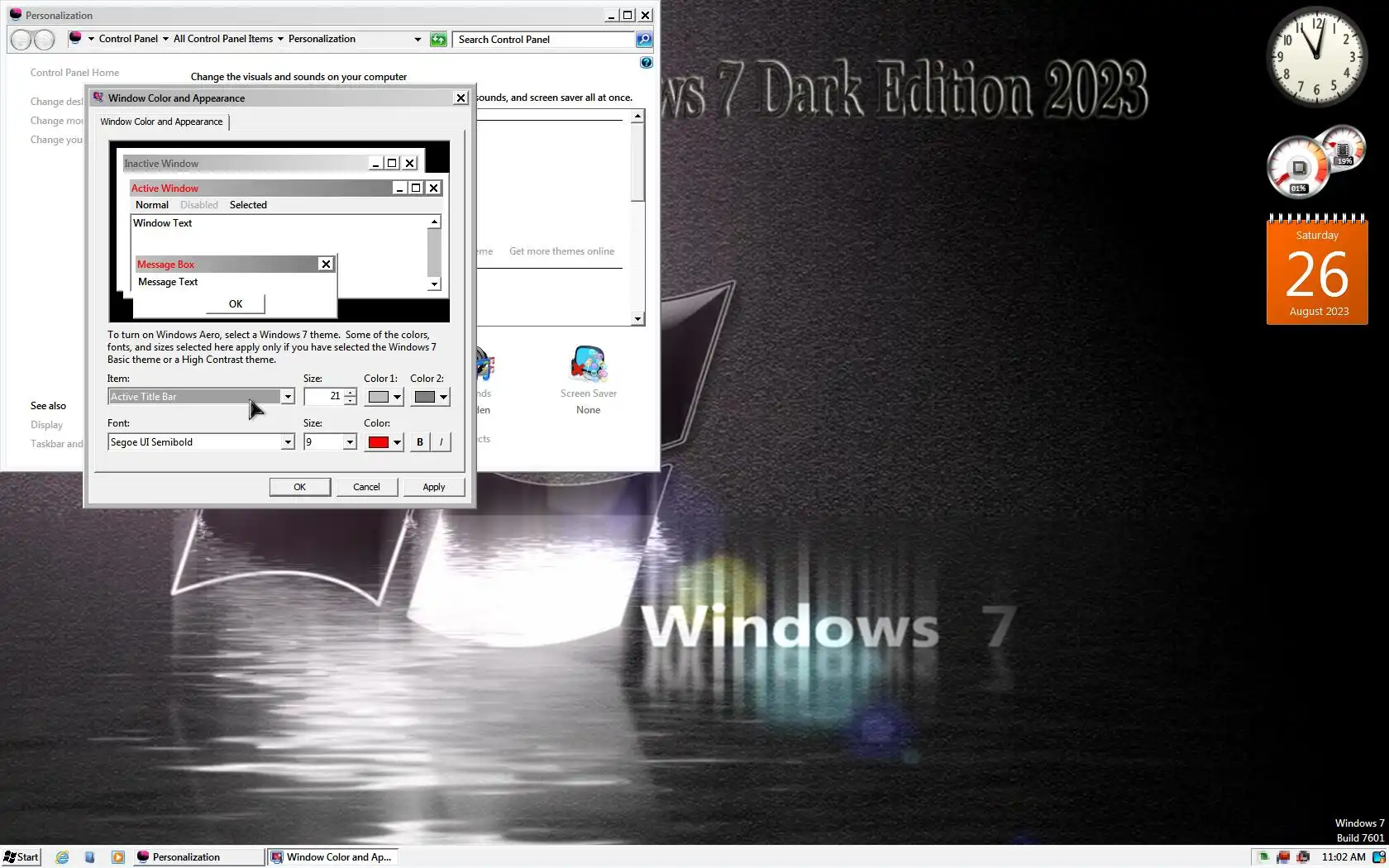The width and height of the screenshot is (1389, 868).
Task: Click the Personalization address bar location icon
Action: coord(75,39)
